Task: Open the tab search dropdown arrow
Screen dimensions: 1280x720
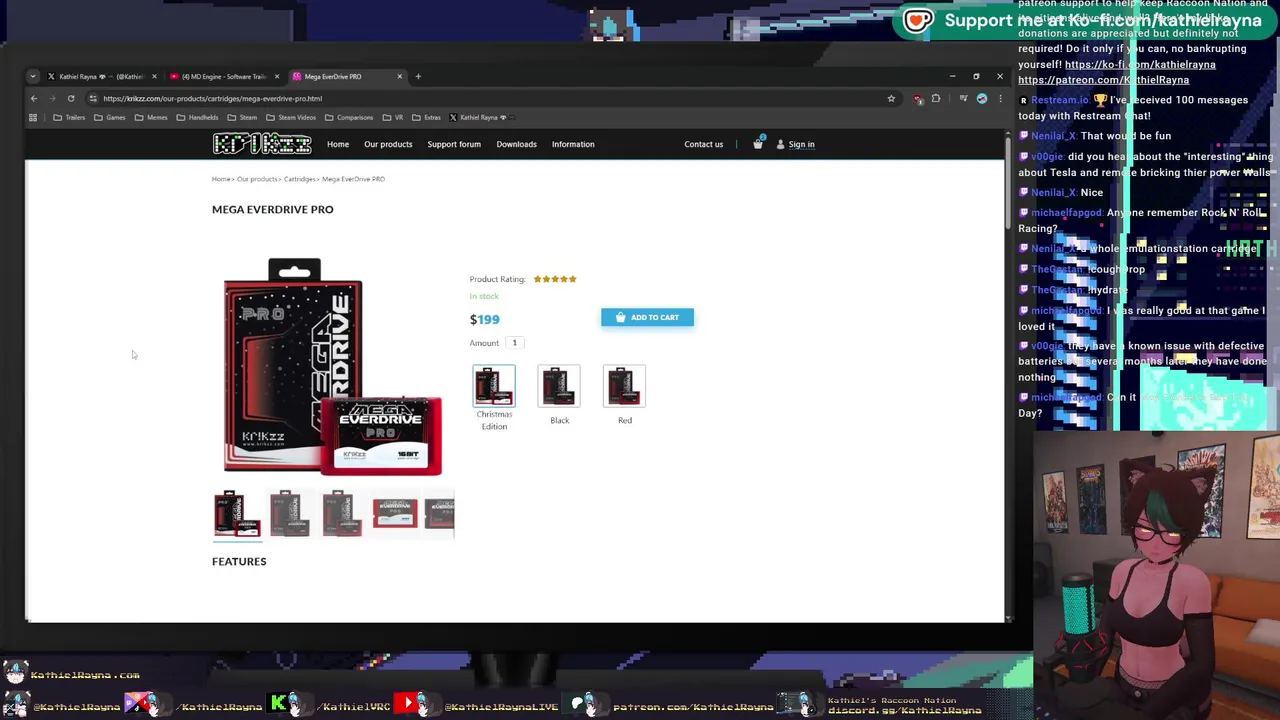Action: (33, 76)
